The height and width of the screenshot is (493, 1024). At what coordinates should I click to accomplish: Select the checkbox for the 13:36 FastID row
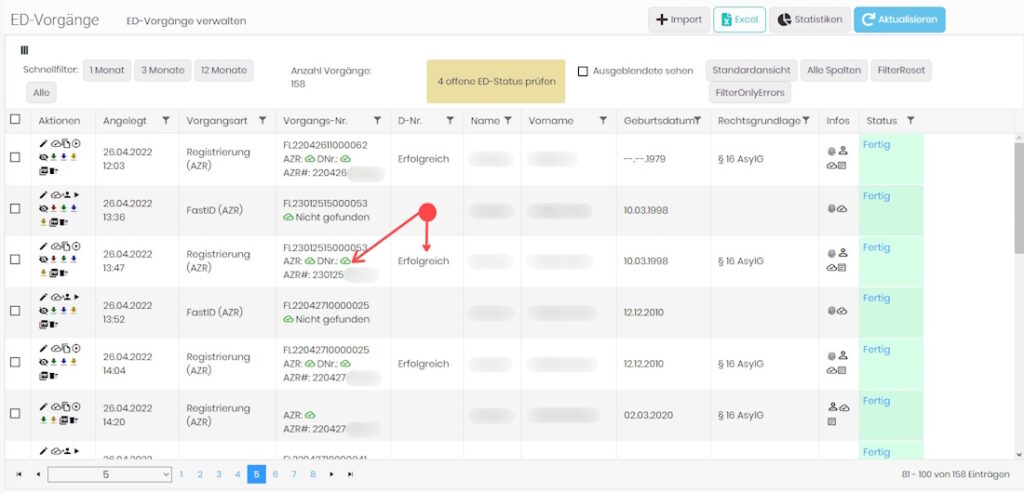[15, 208]
